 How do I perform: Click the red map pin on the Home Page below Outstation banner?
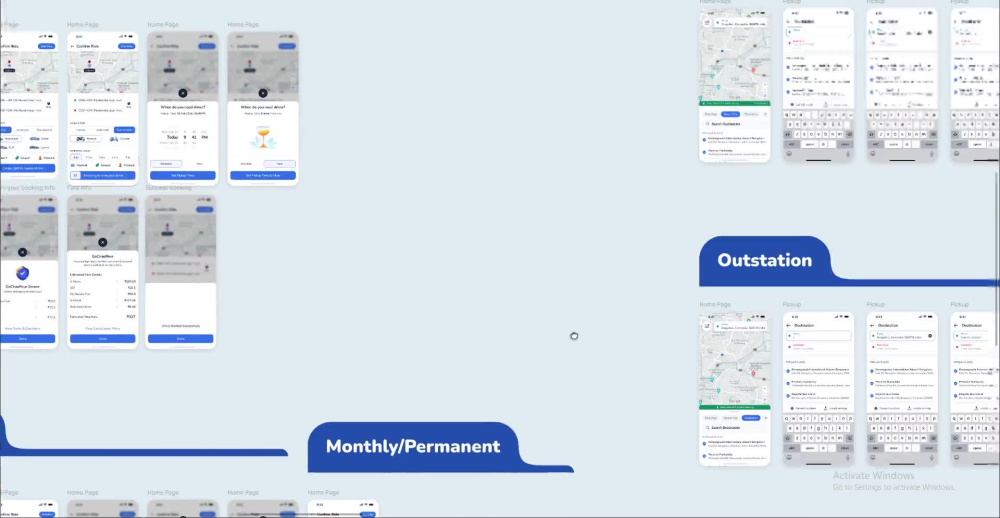[753, 374]
